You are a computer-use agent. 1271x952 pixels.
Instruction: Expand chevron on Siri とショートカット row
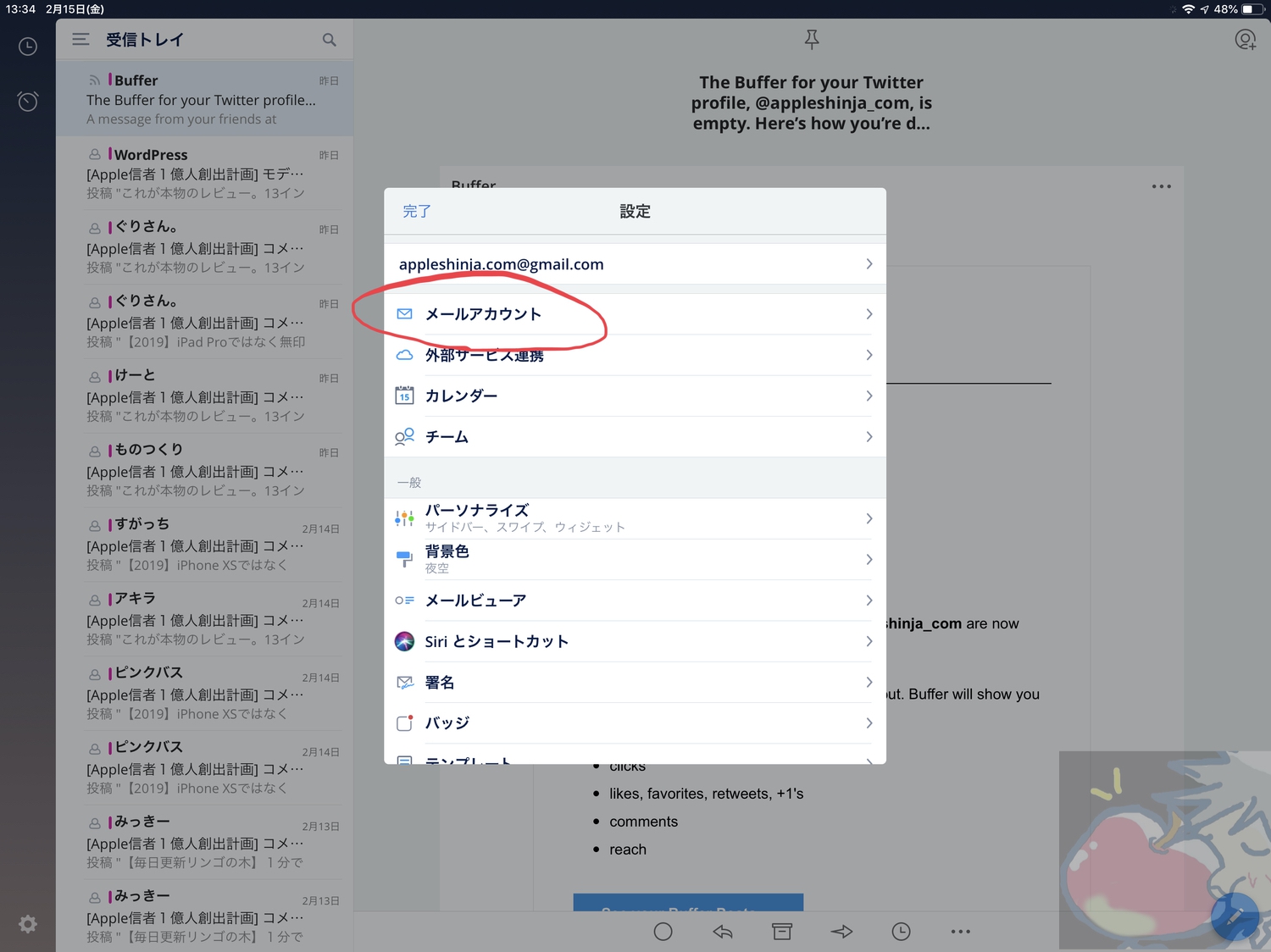869,641
